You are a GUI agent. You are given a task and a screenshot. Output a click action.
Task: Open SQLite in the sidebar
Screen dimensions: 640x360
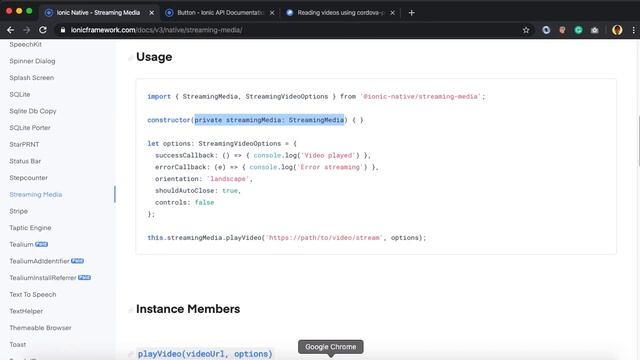click(20, 94)
